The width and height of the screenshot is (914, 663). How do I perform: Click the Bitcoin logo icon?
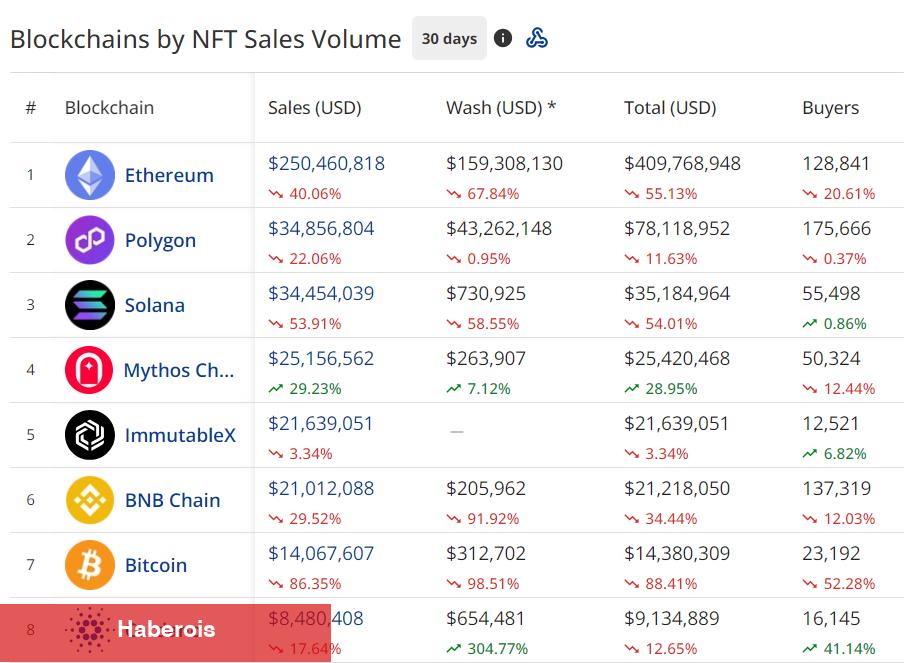90,565
